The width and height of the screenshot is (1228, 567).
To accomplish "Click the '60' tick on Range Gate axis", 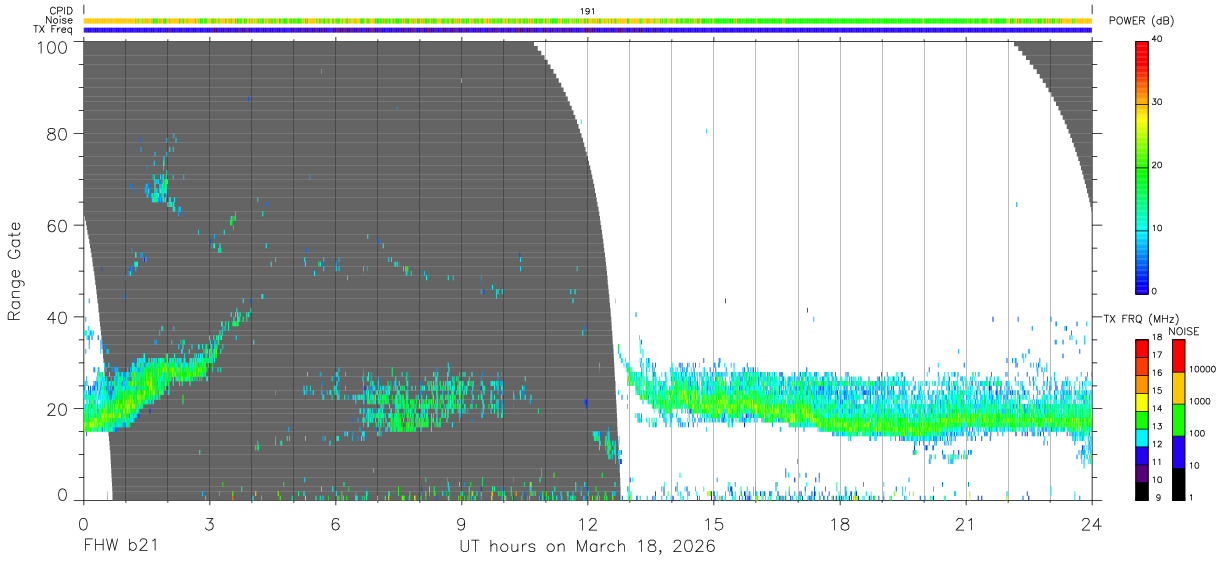I will [56, 226].
